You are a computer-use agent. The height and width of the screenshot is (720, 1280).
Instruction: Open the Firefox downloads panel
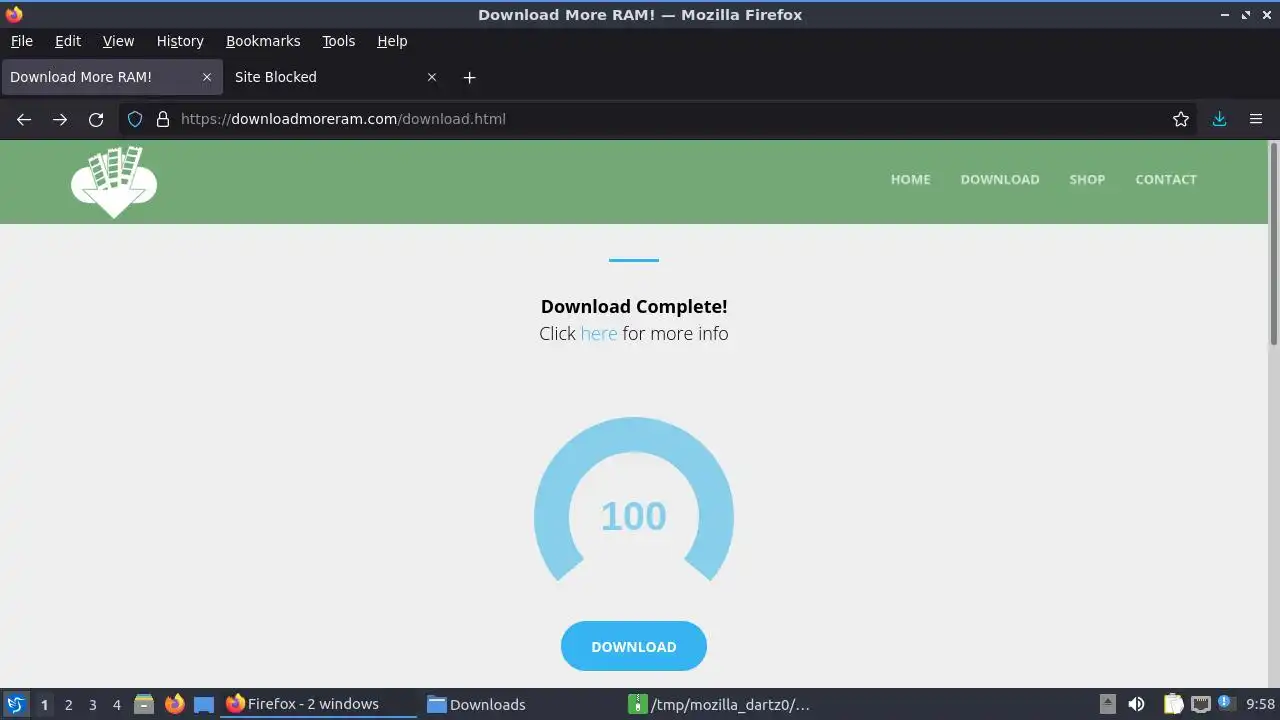[1219, 119]
